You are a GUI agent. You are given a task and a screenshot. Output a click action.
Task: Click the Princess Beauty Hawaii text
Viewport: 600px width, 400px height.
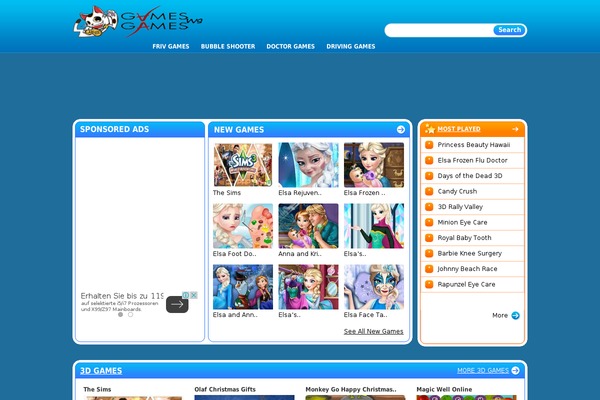(474, 145)
